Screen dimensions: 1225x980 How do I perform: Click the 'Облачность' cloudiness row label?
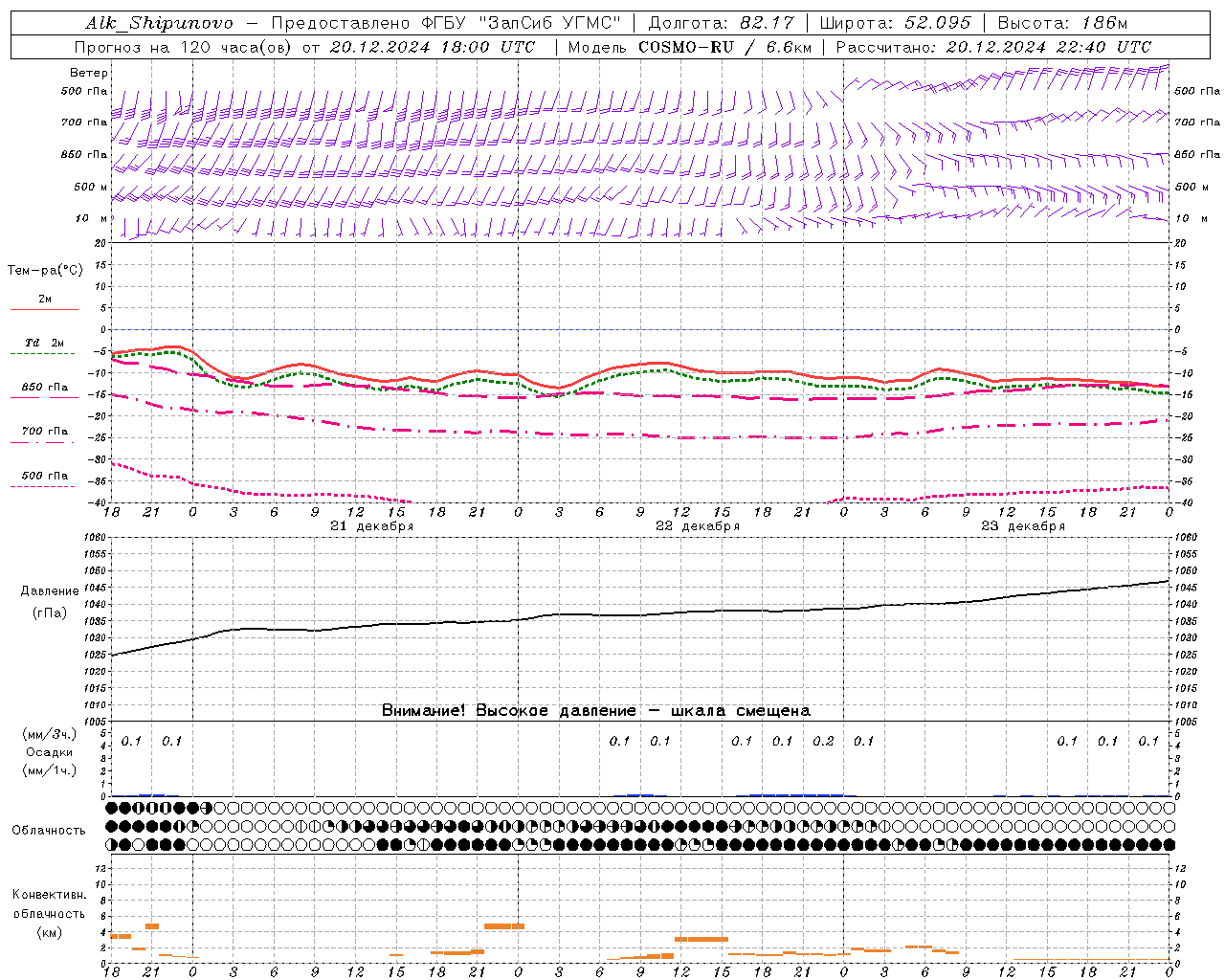pos(49,830)
